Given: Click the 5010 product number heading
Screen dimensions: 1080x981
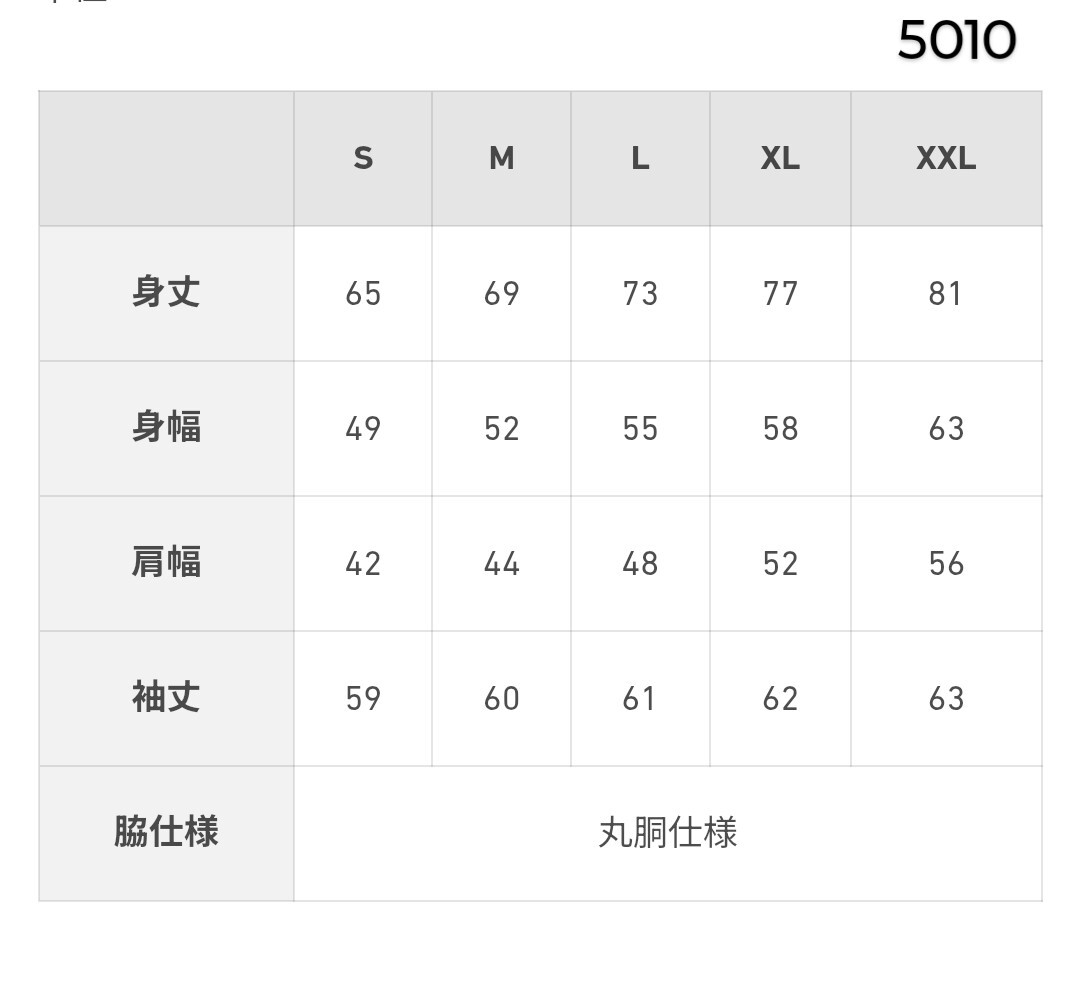Looking at the screenshot, I should [956, 41].
